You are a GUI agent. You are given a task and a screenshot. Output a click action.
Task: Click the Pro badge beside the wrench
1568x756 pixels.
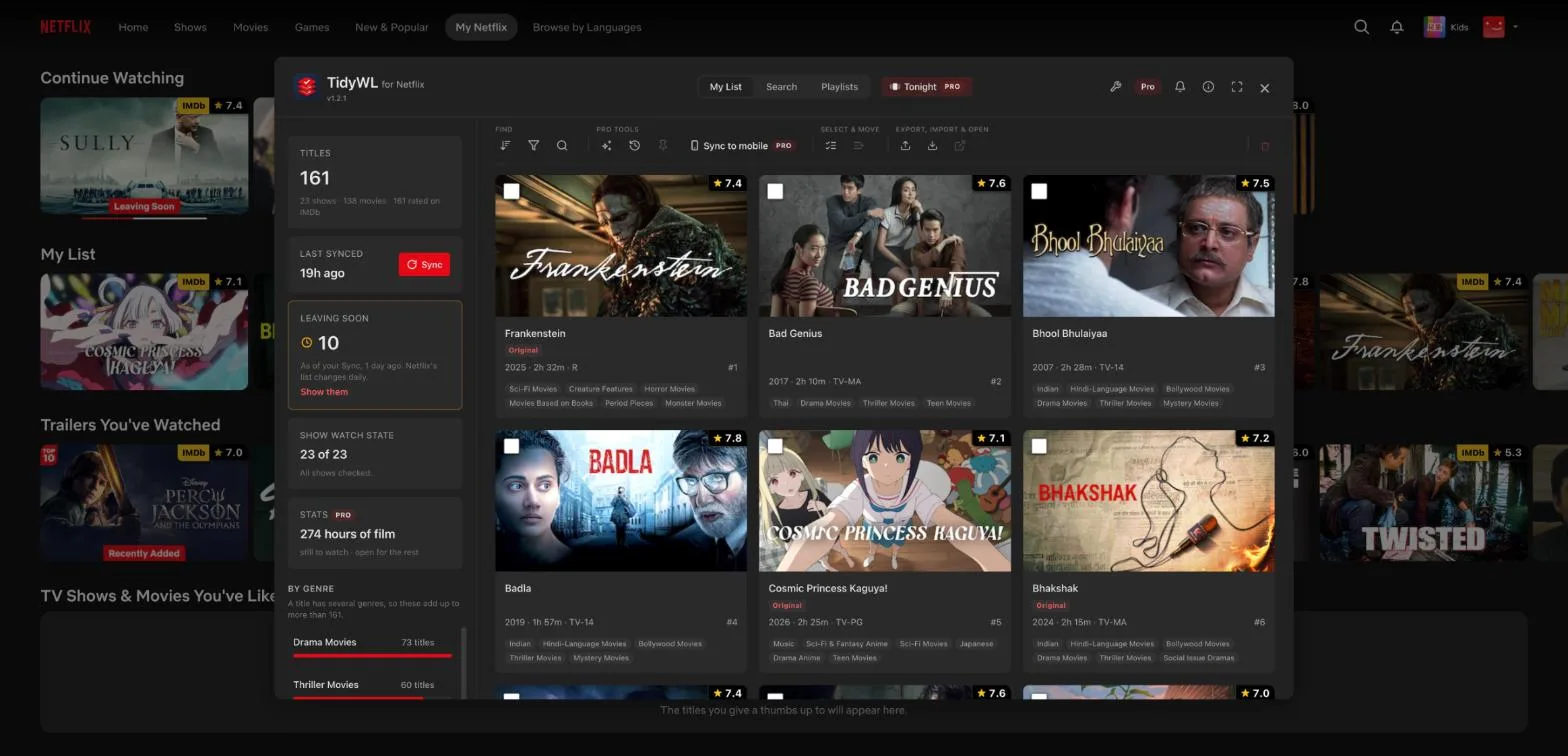pyautogui.click(x=1147, y=87)
